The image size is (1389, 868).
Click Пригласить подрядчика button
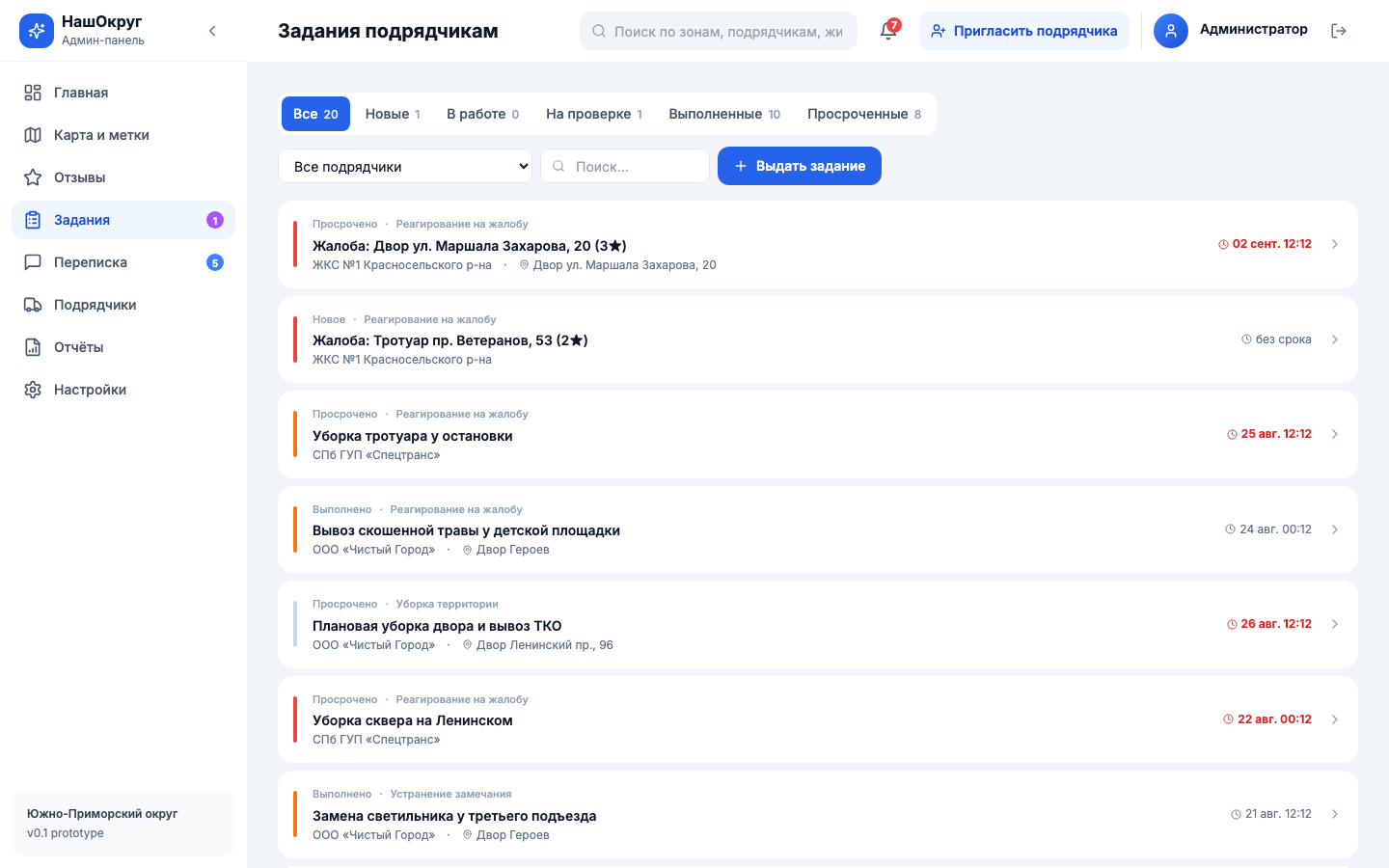[x=1024, y=31]
